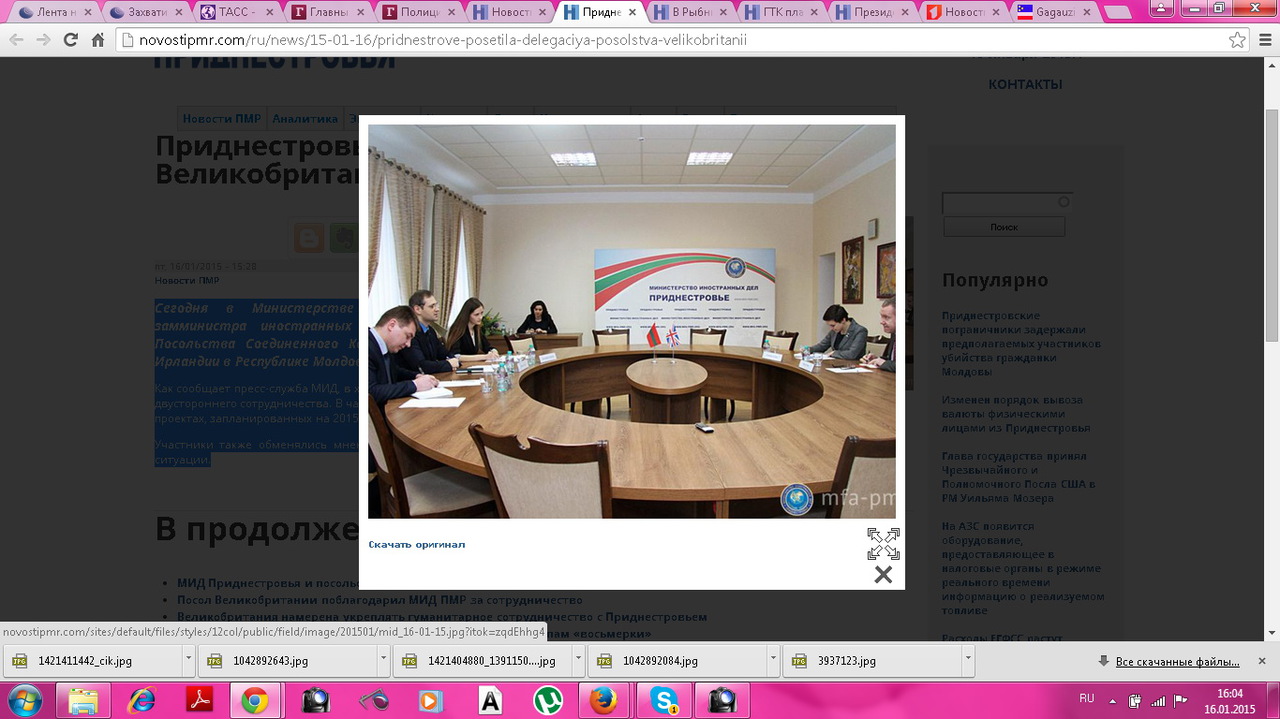Viewport: 1280px width, 719px height.
Task: Close the image lightbox with the X
Action: click(883, 574)
